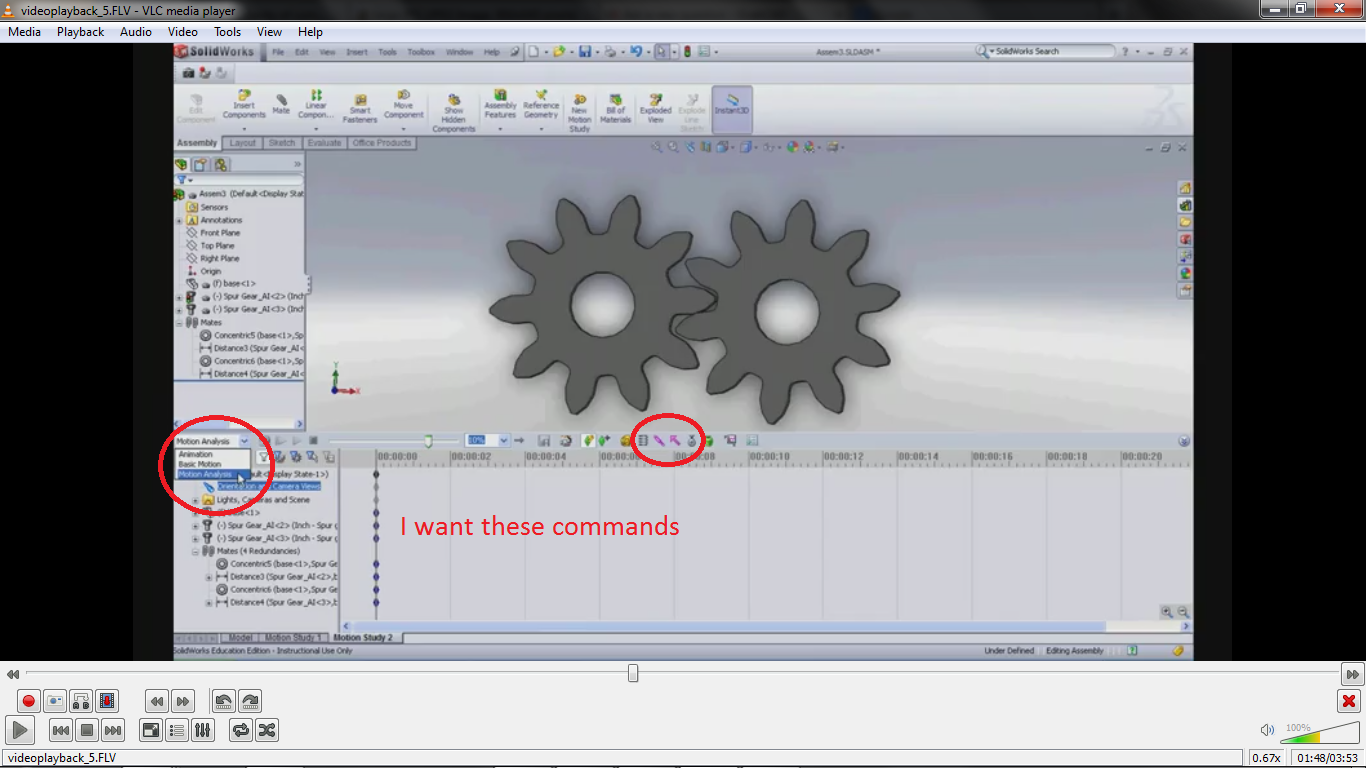
Task: Click the Mate tool in SolidWorks
Action: coord(282,104)
